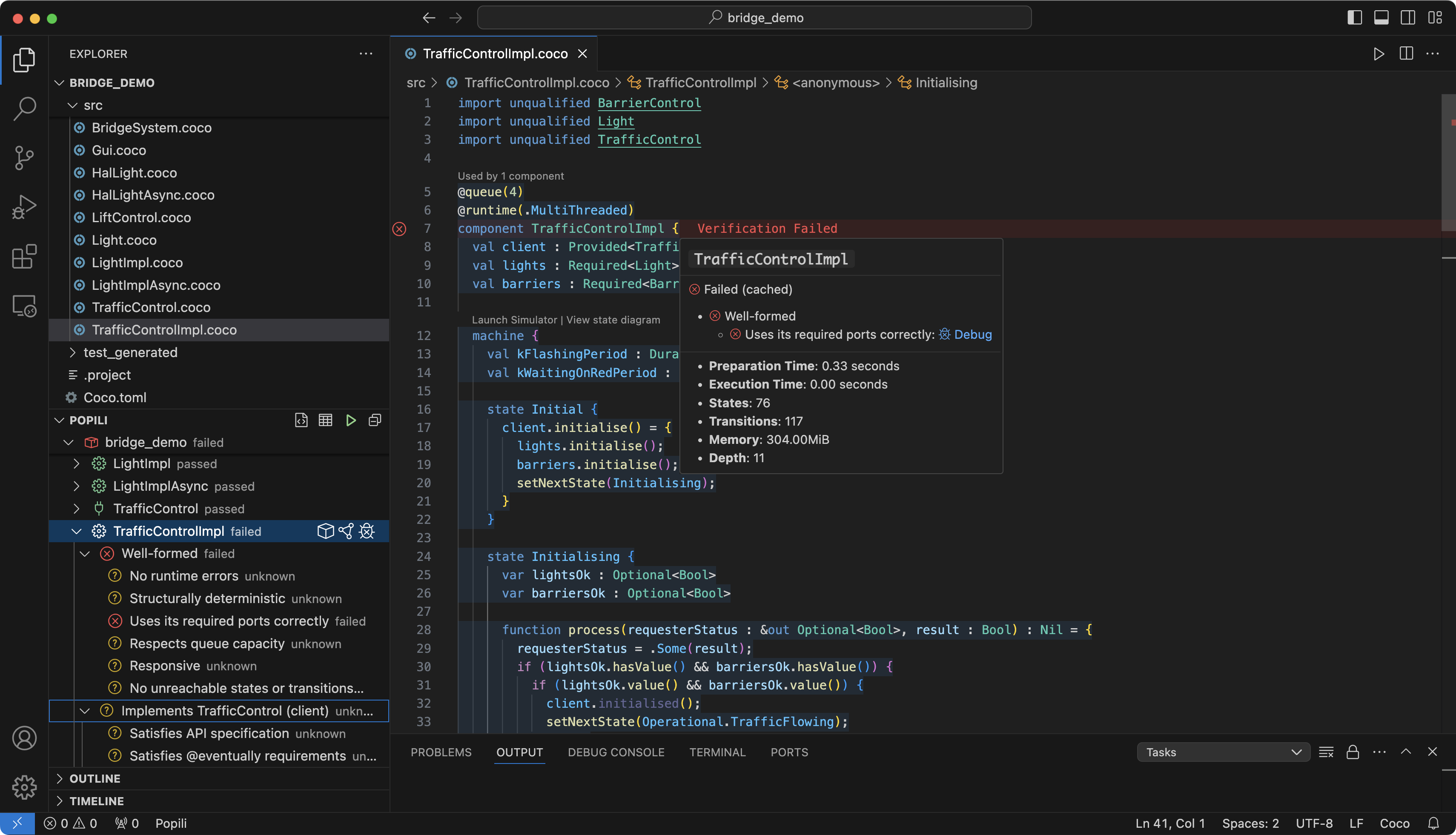
Task: Click the debug bug icon on TrafficControlImpl row
Action: click(x=367, y=531)
